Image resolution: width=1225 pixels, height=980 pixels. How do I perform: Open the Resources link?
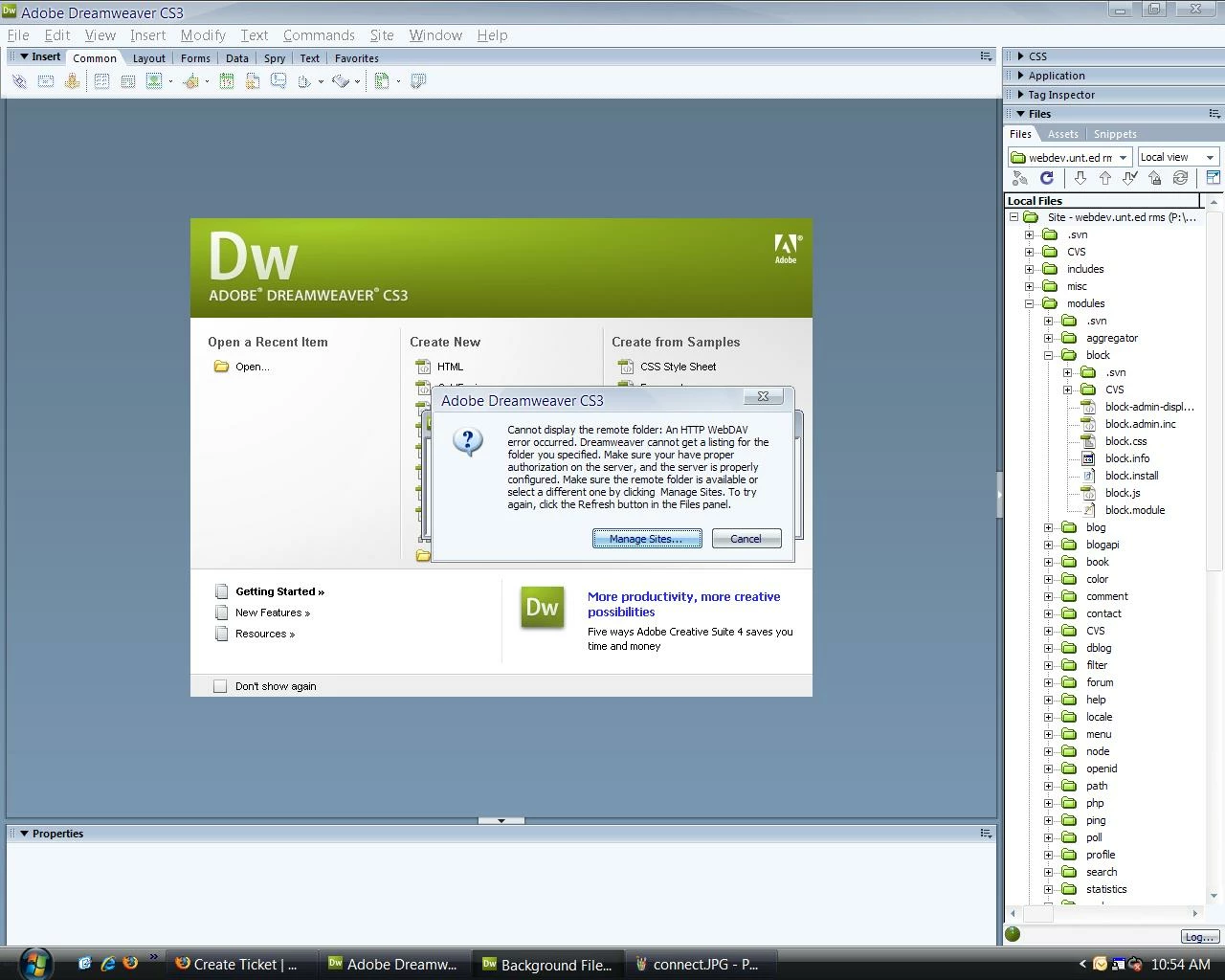pyautogui.click(x=265, y=634)
